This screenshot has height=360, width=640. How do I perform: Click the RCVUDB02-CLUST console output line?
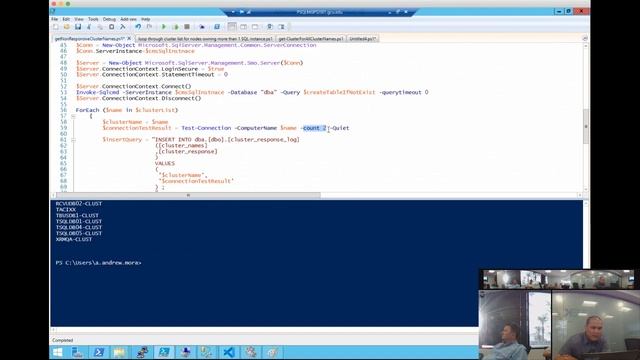click(x=79, y=204)
